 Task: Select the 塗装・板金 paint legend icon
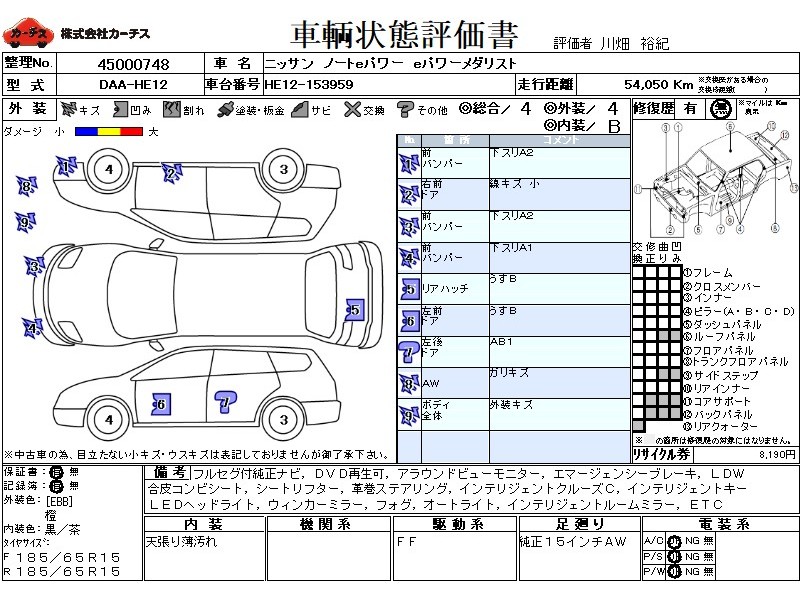point(224,110)
